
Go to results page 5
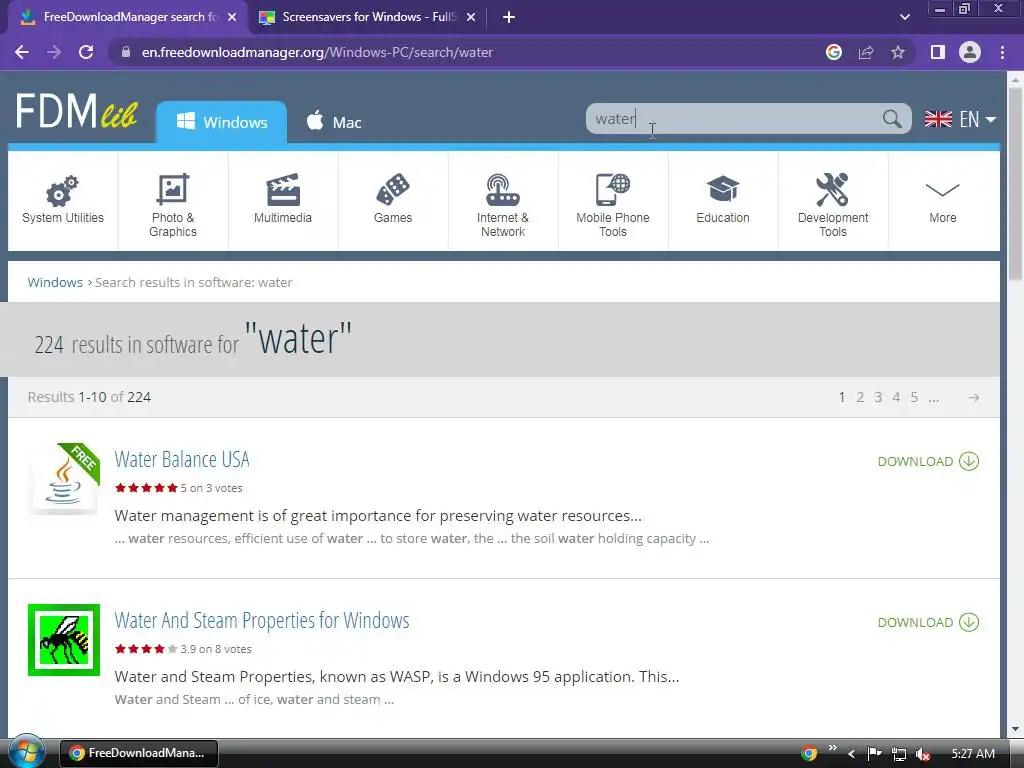(914, 397)
